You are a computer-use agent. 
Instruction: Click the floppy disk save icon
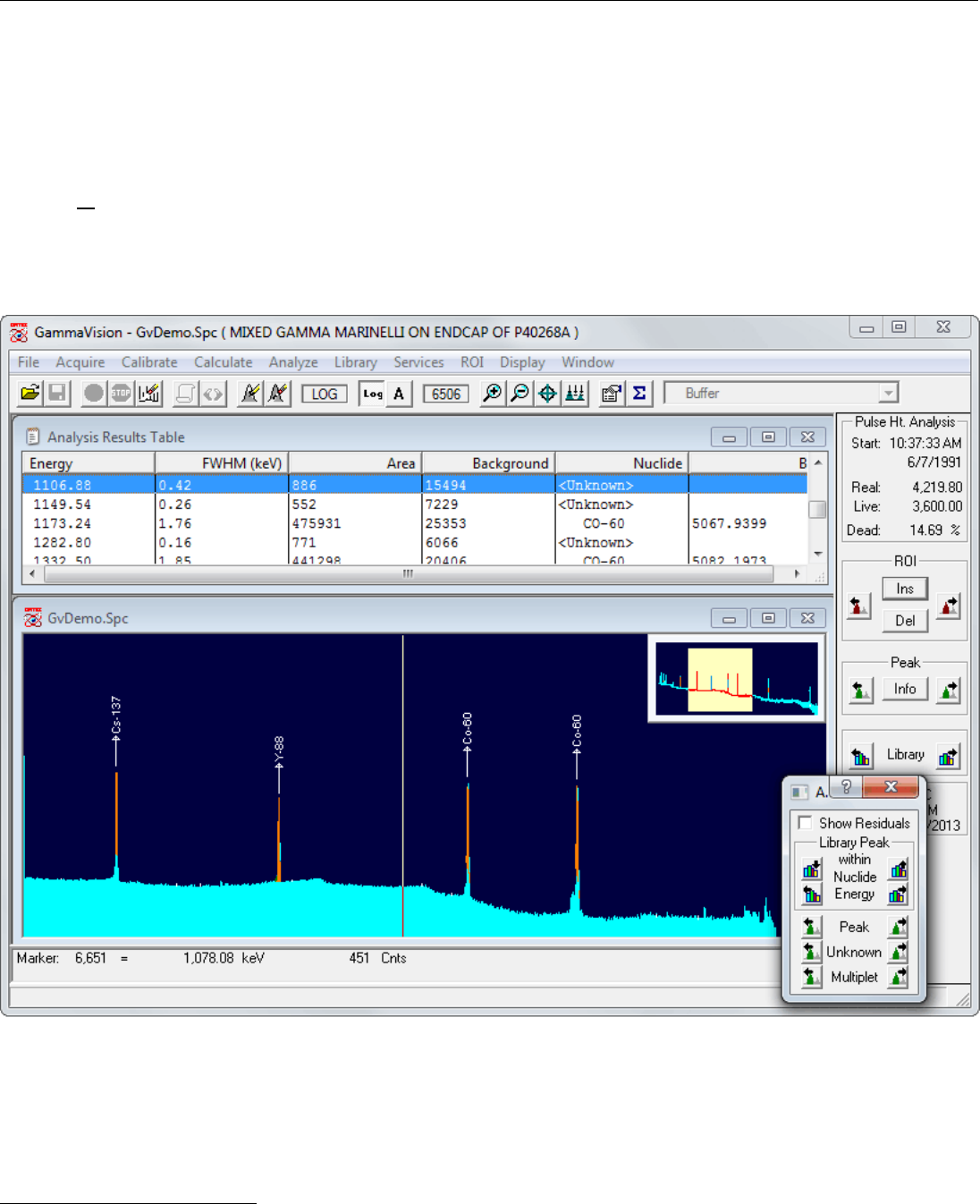[x=57, y=394]
